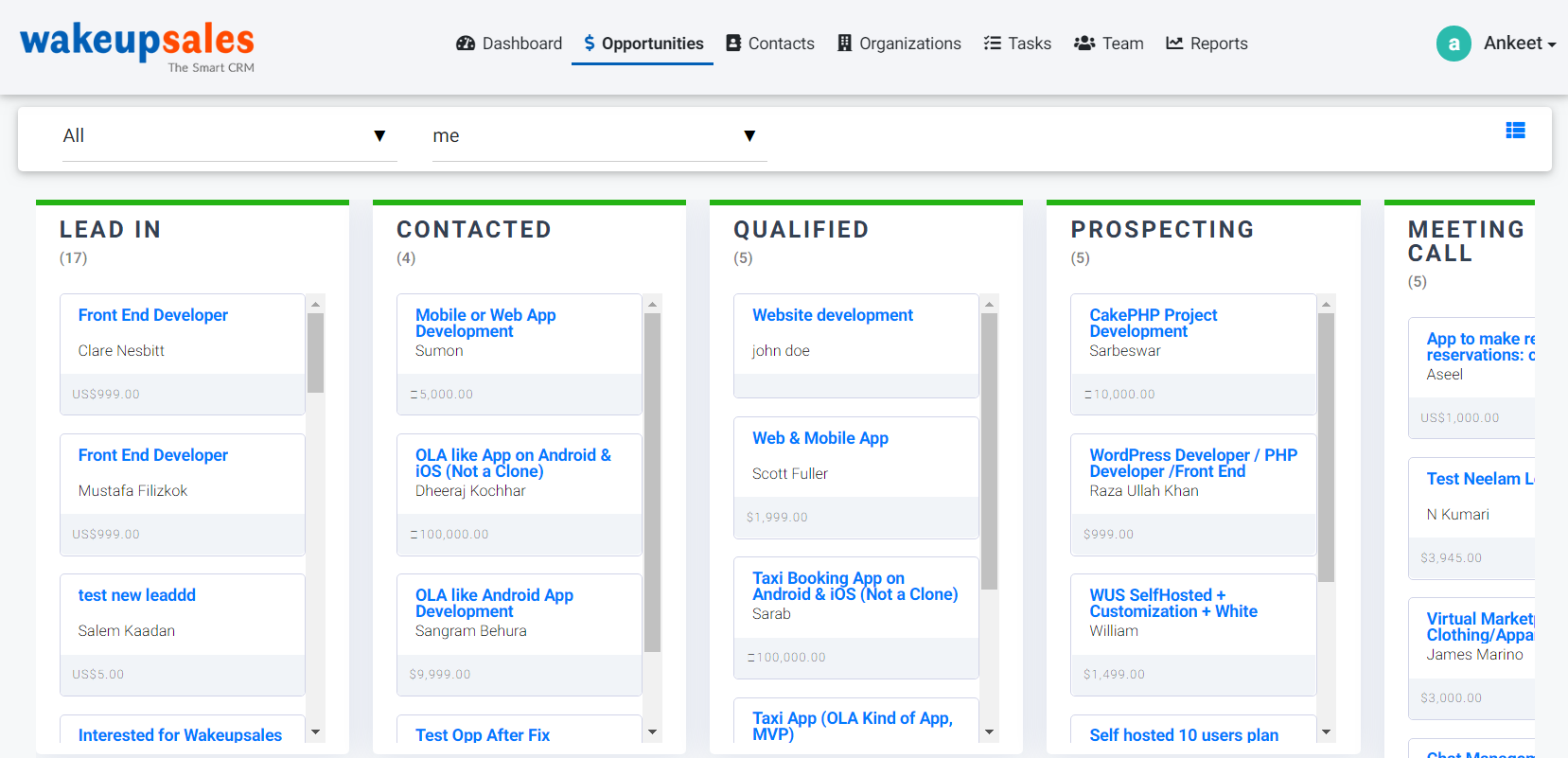Screen dimensions: 1568x758
Task: Click Qualified scrollbar down arrow
Action: pyautogui.click(x=989, y=732)
